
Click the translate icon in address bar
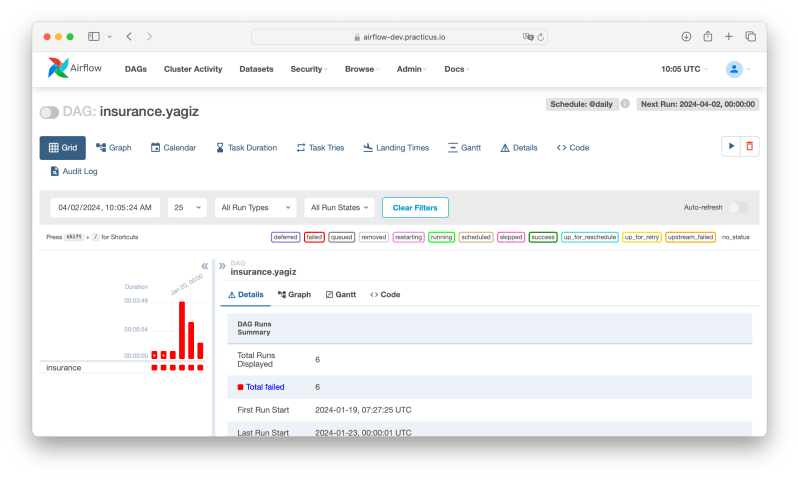click(x=528, y=37)
